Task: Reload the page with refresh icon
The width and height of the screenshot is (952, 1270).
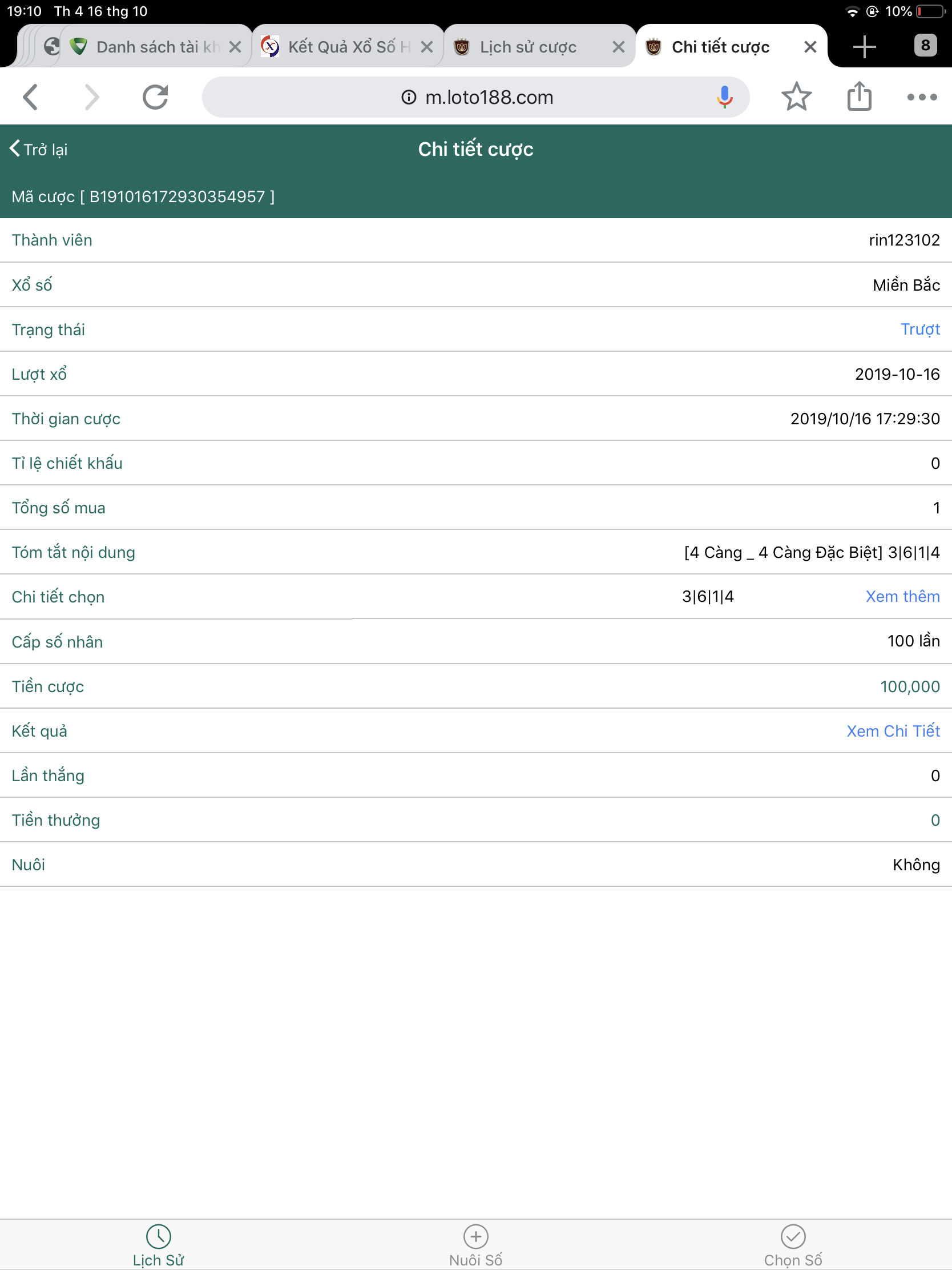Action: pos(155,97)
